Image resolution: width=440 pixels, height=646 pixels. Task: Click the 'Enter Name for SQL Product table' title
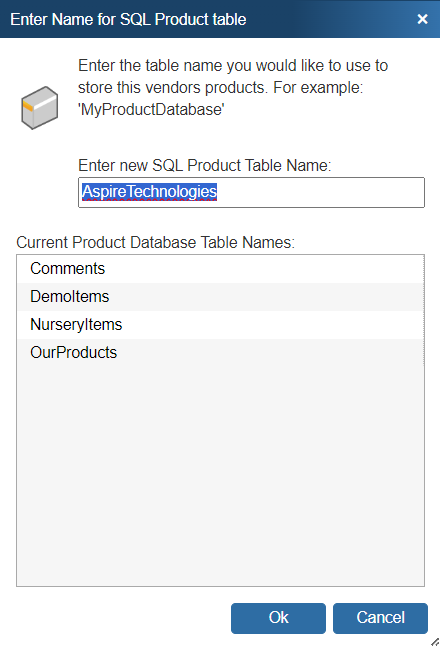tap(128, 19)
